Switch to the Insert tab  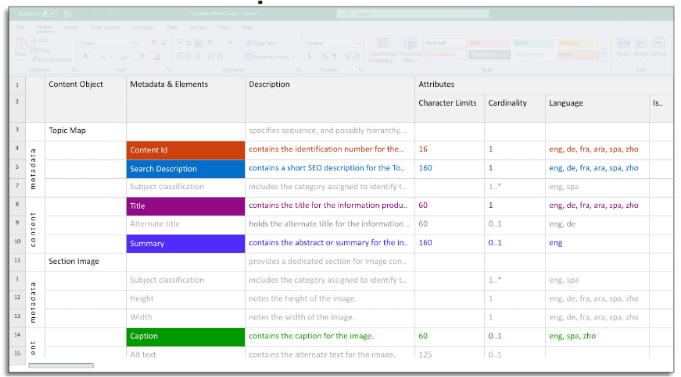point(70,27)
